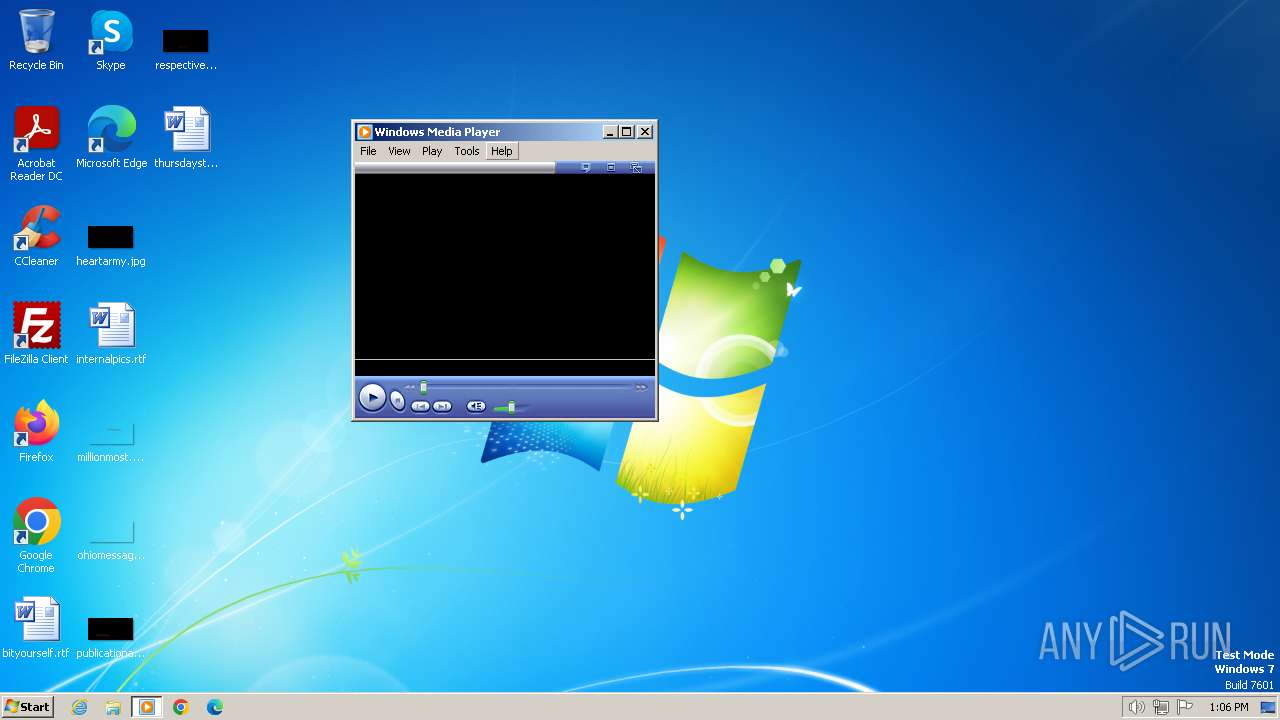1280x720 pixels.
Task: Close the Windows Media Player window
Action: (645, 132)
